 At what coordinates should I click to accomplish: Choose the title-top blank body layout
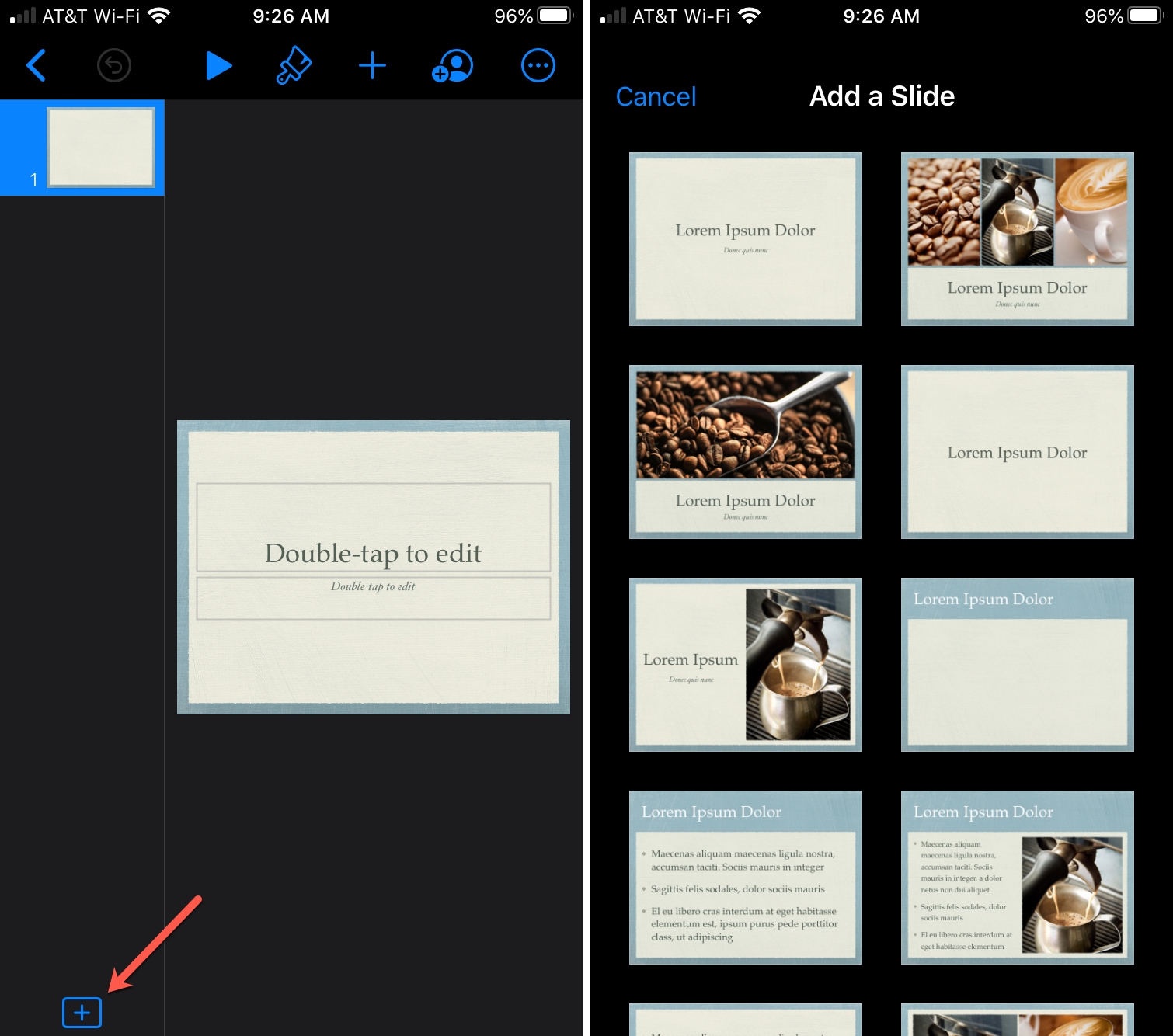(x=1018, y=665)
